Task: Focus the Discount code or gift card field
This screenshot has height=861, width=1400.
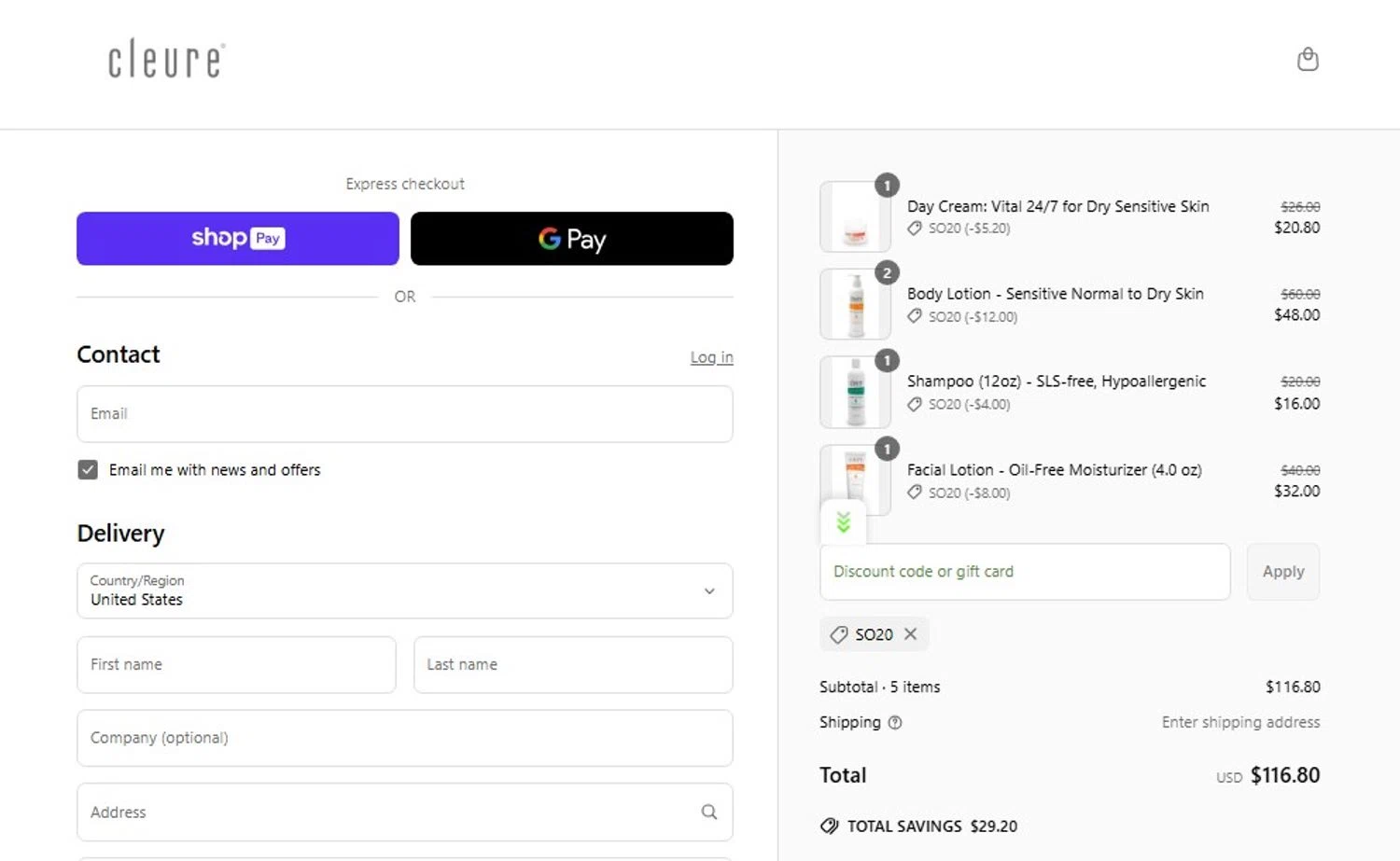Action: pos(1025,572)
